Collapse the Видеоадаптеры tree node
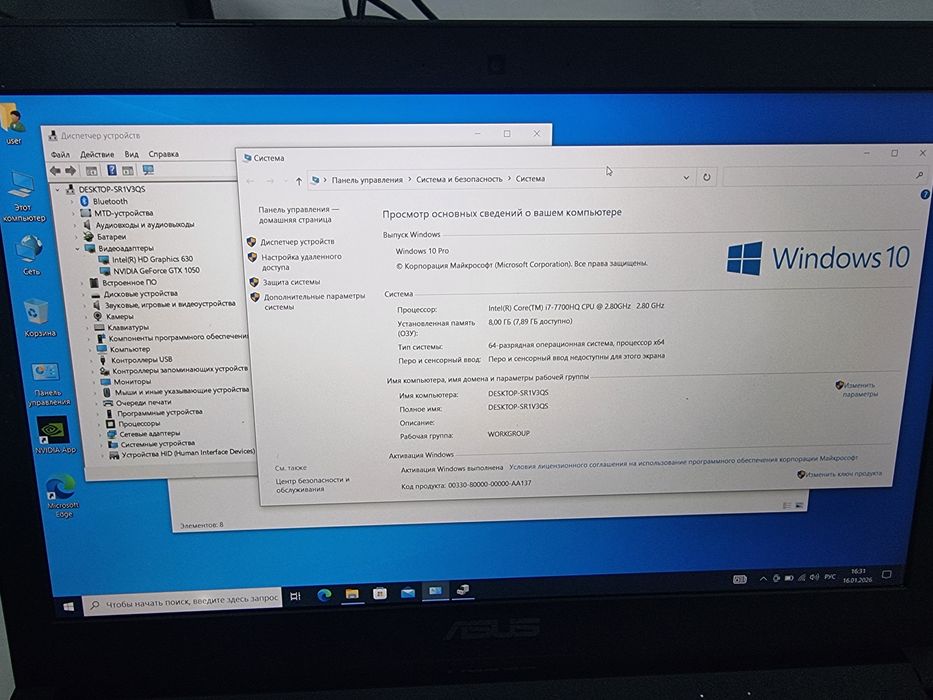 pos(78,249)
